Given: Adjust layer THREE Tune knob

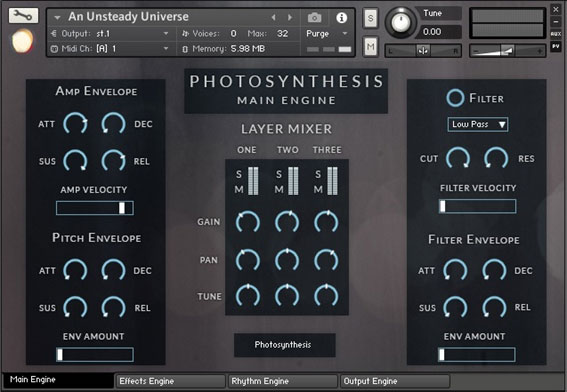Looking at the screenshot, I should click(x=326, y=296).
